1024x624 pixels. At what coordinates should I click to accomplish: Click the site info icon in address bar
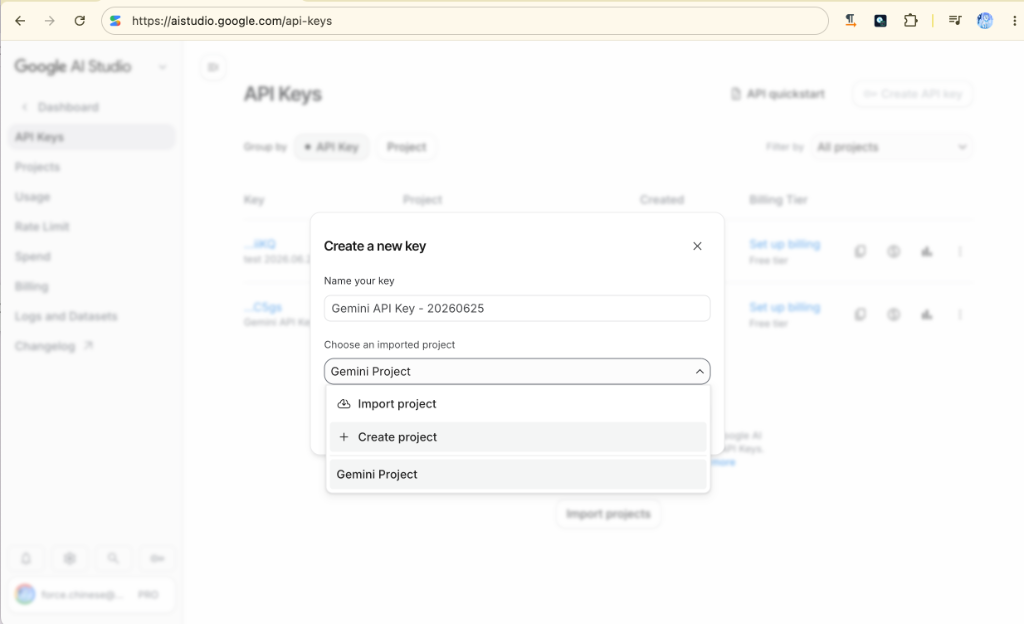coord(116,21)
